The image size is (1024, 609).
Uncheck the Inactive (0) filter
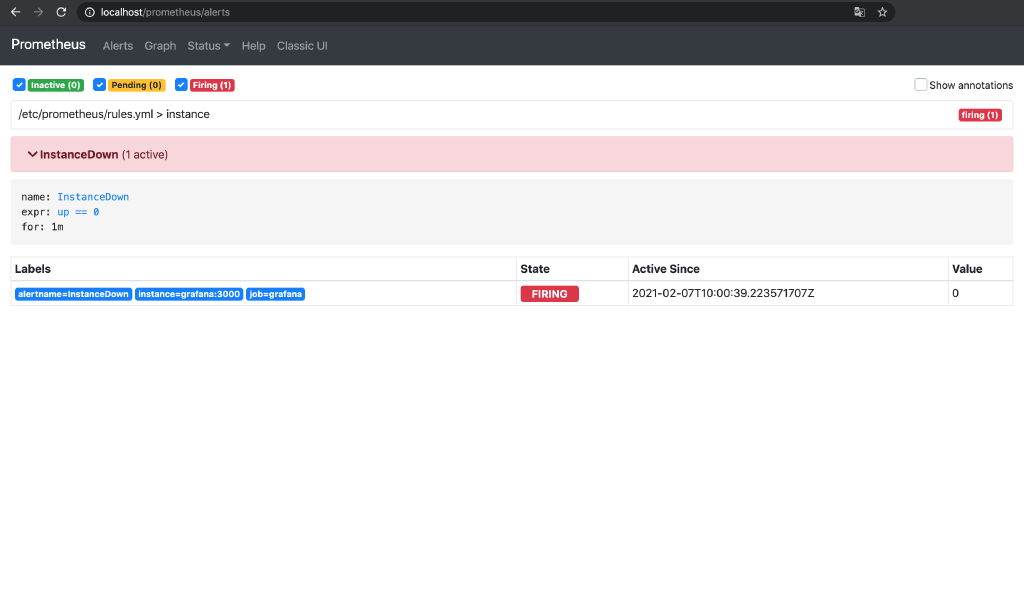tap(19, 85)
